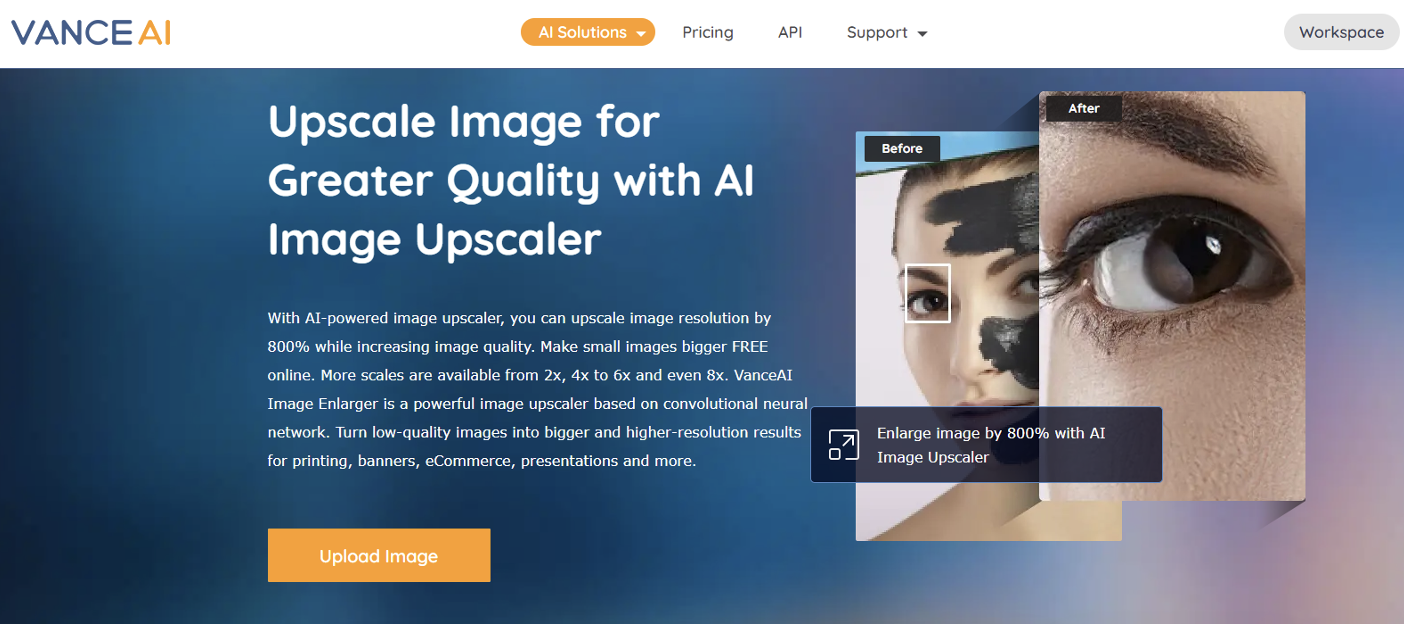Click the white selection box over the eye
This screenshot has width=1404, height=624.
[927, 293]
